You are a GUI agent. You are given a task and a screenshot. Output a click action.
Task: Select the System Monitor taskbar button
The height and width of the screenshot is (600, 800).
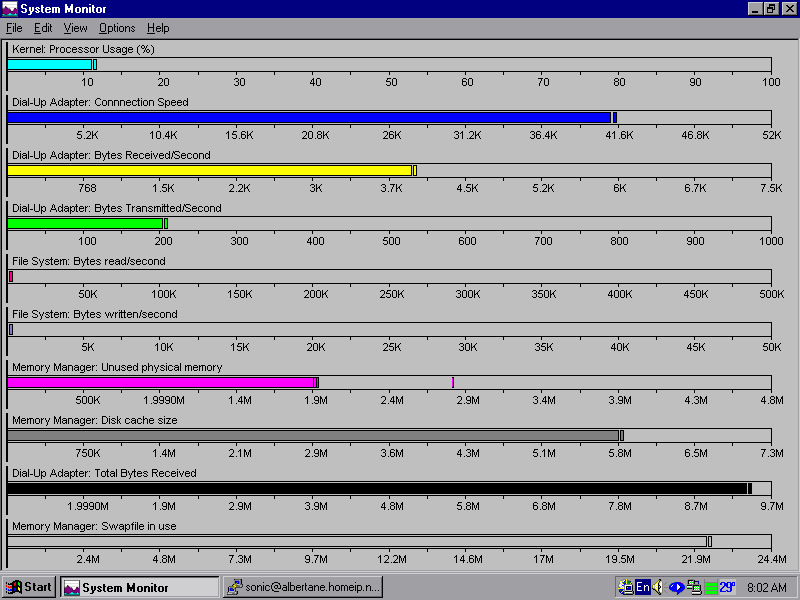coord(139,587)
